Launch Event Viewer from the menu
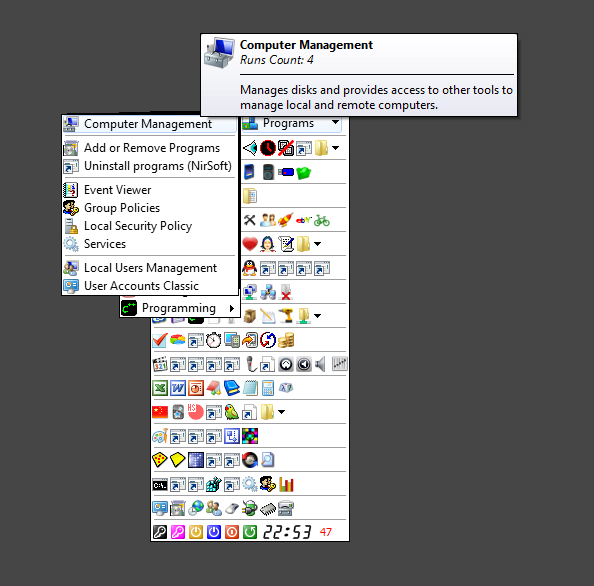594x586 pixels. point(149,190)
